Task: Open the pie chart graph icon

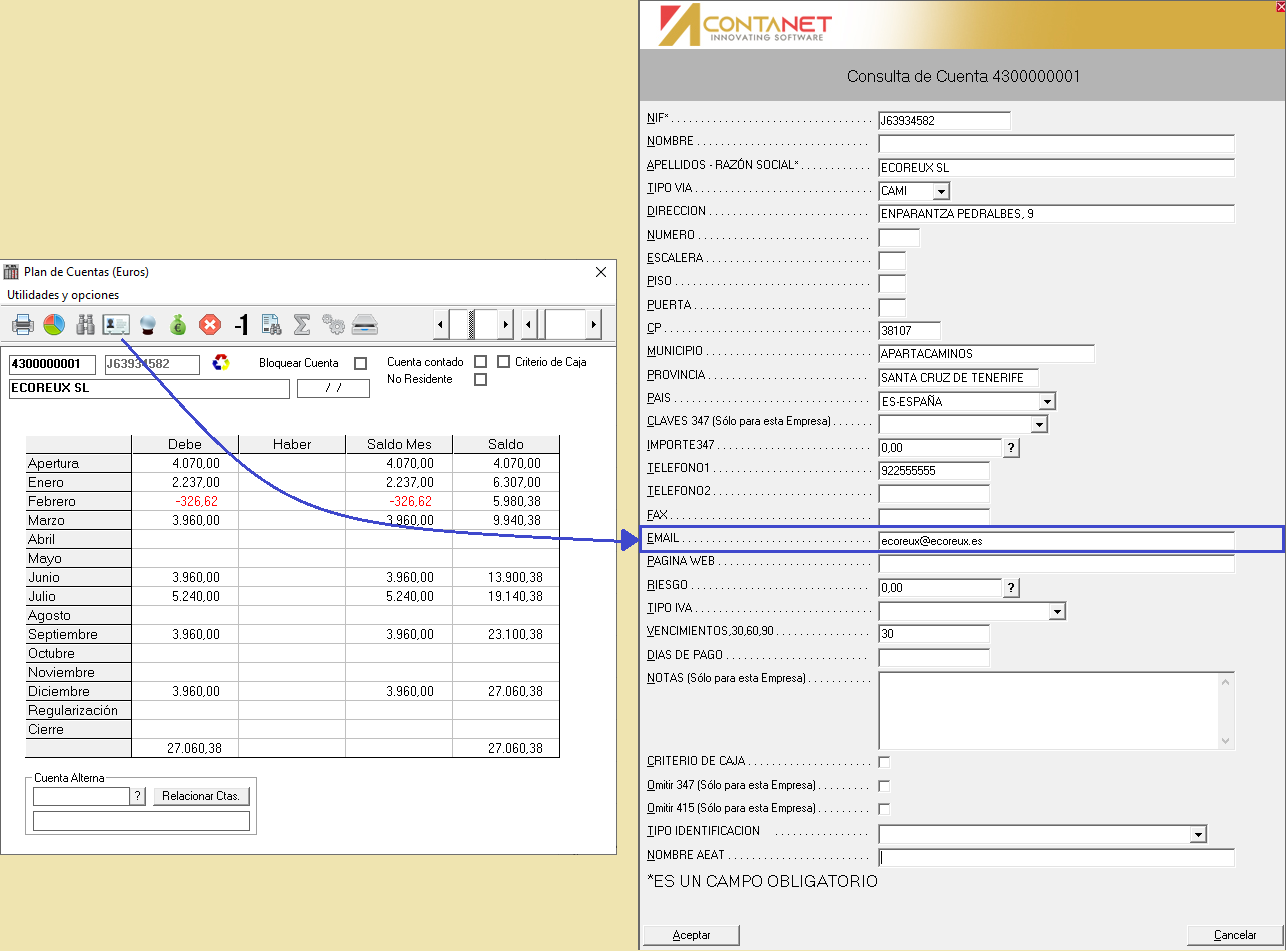Action: (x=54, y=324)
